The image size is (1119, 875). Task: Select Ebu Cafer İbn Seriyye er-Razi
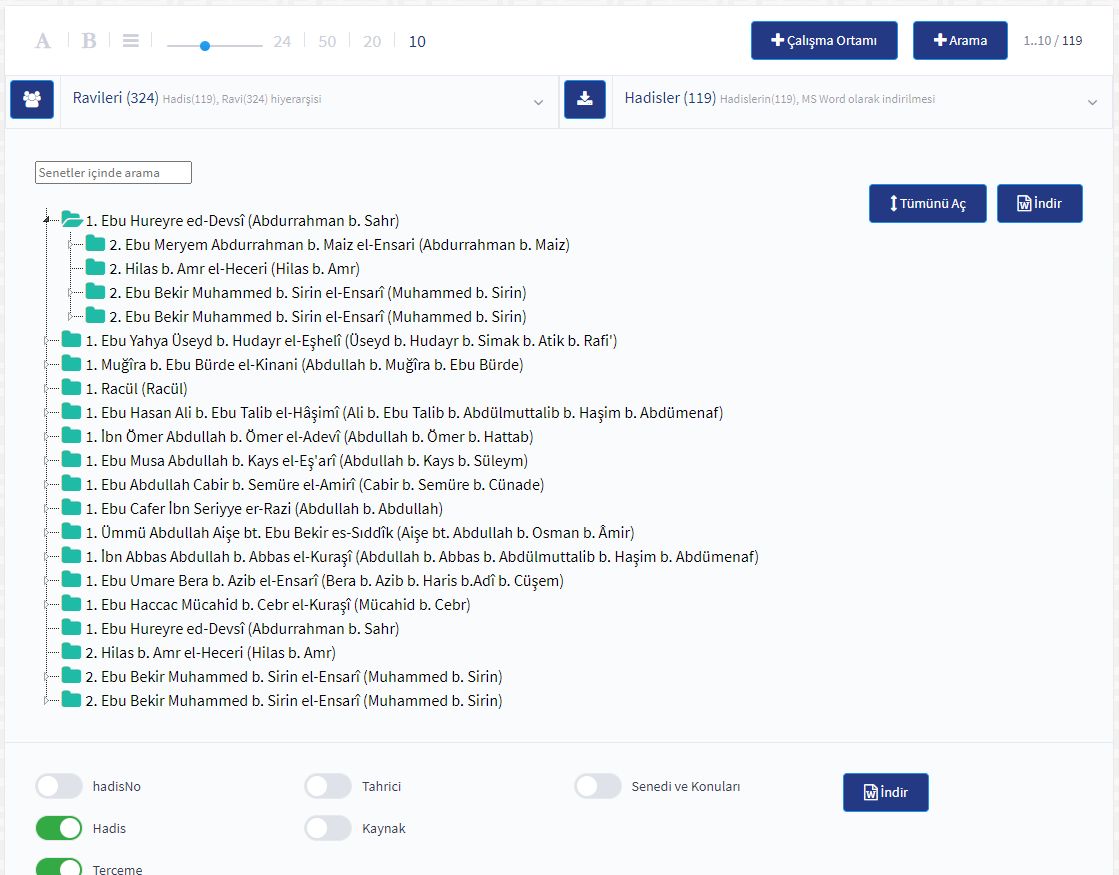tap(264, 508)
